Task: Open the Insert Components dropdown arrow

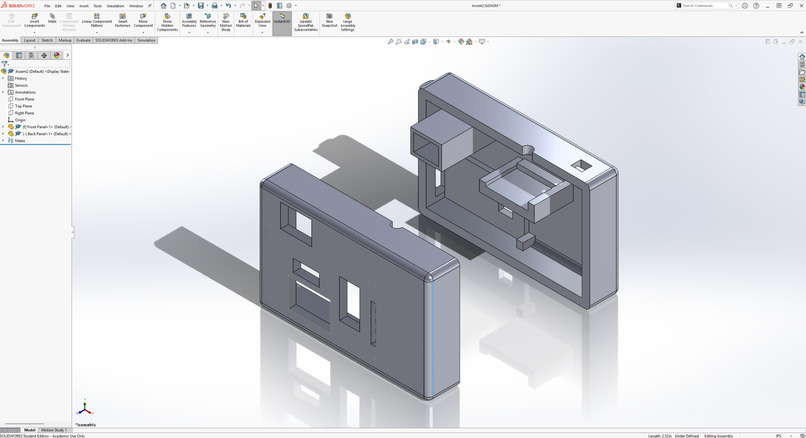Action: coord(34,32)
